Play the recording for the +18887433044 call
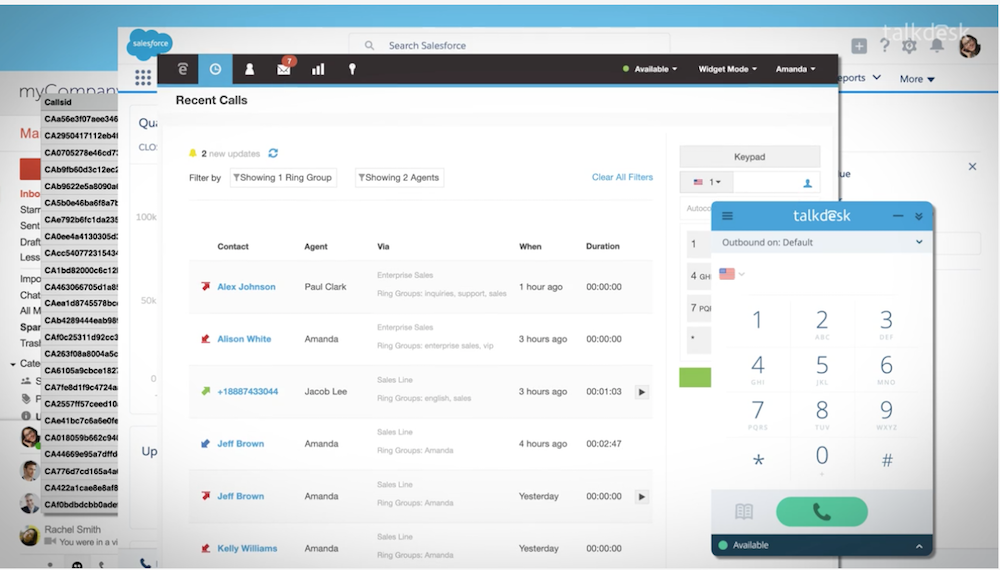 [x=642, y=392]
